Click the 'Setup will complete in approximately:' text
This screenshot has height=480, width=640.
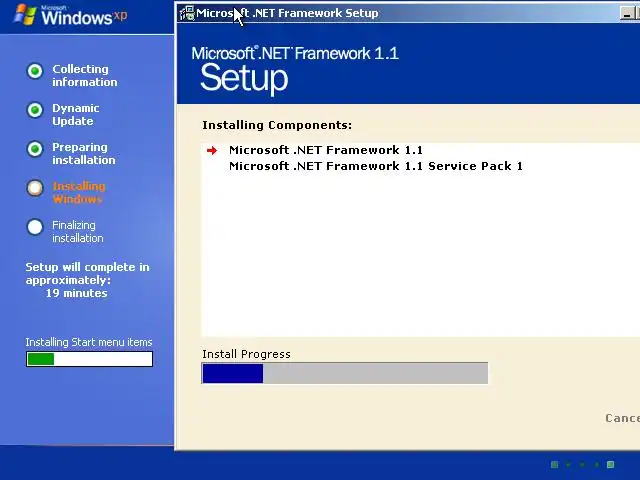(x=87, y=273)
